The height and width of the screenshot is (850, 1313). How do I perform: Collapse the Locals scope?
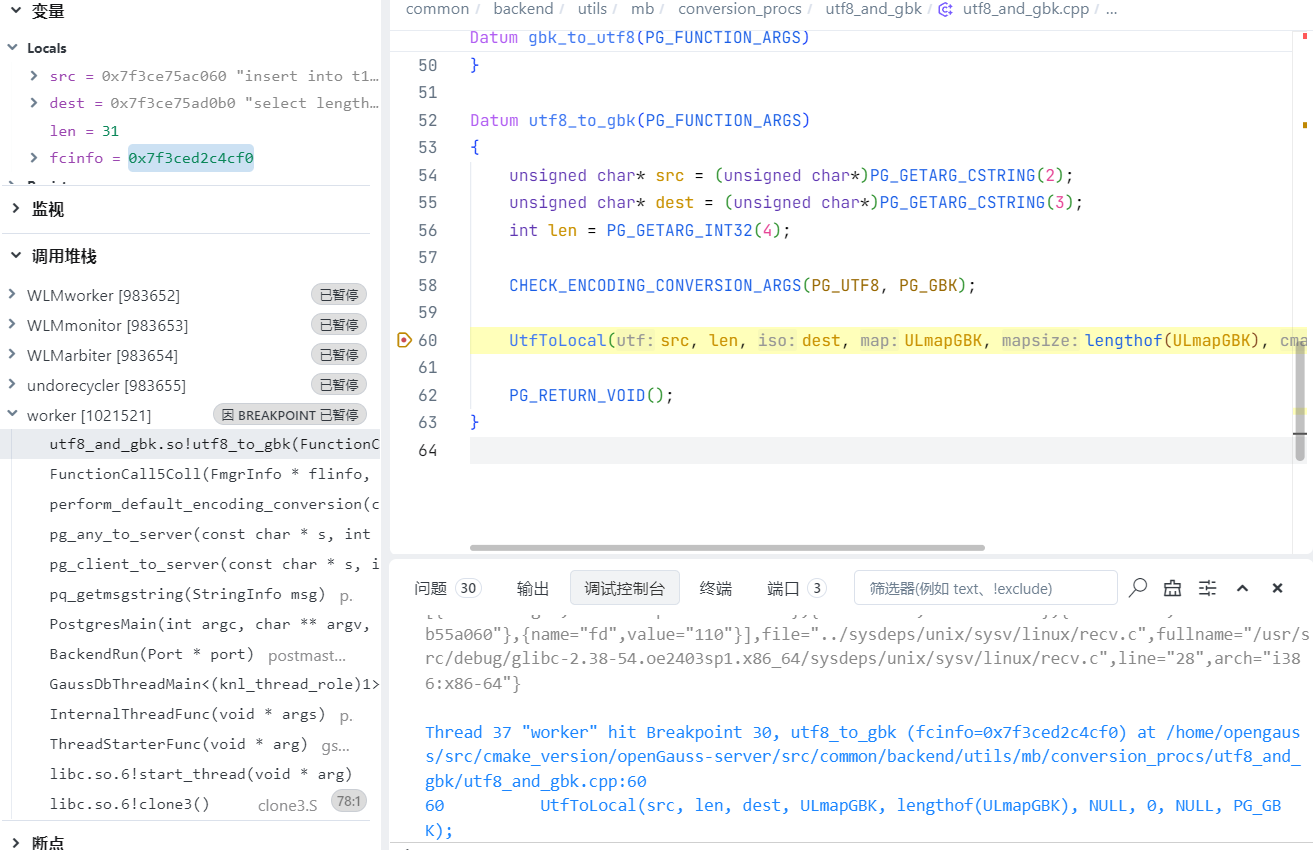(x=13, y=48)
